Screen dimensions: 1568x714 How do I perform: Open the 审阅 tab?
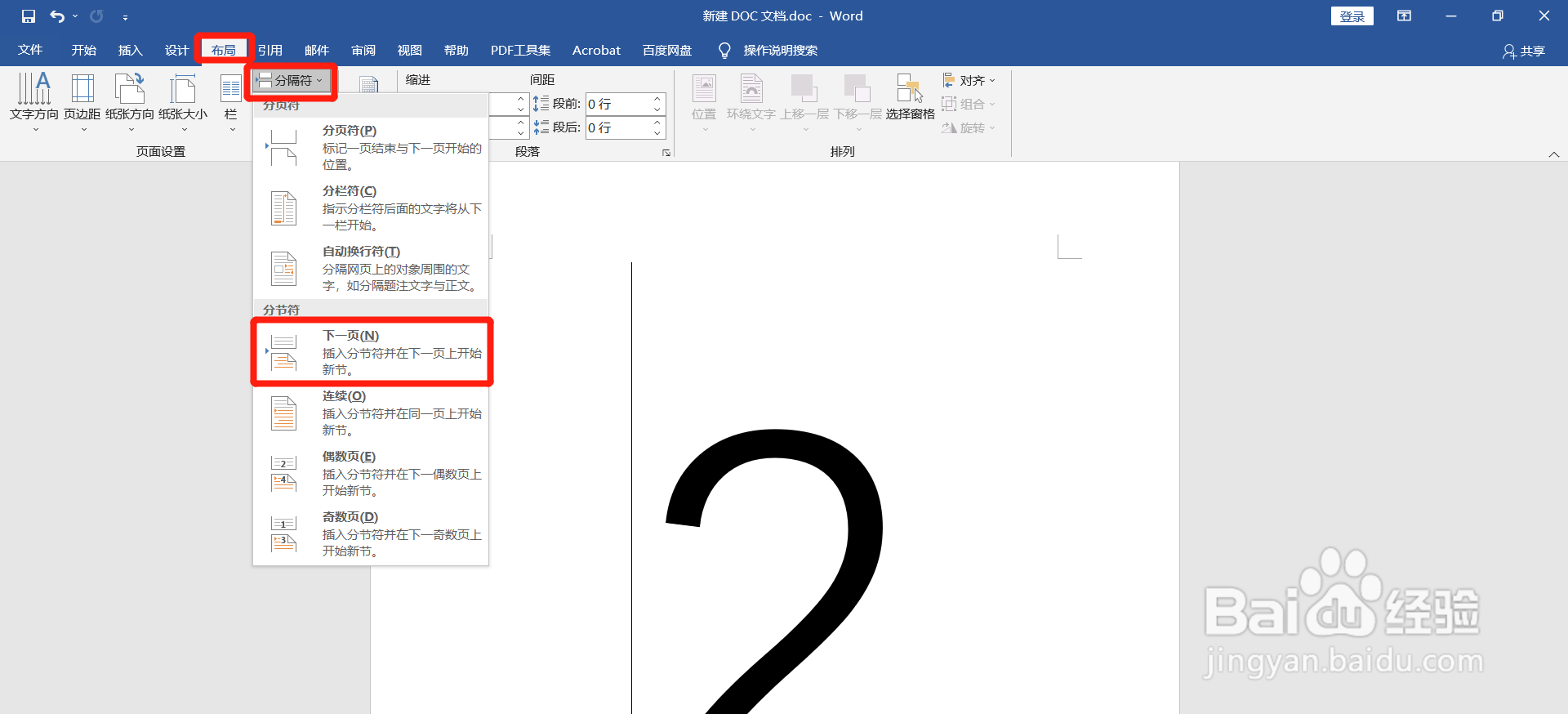(x=363, y=50)
